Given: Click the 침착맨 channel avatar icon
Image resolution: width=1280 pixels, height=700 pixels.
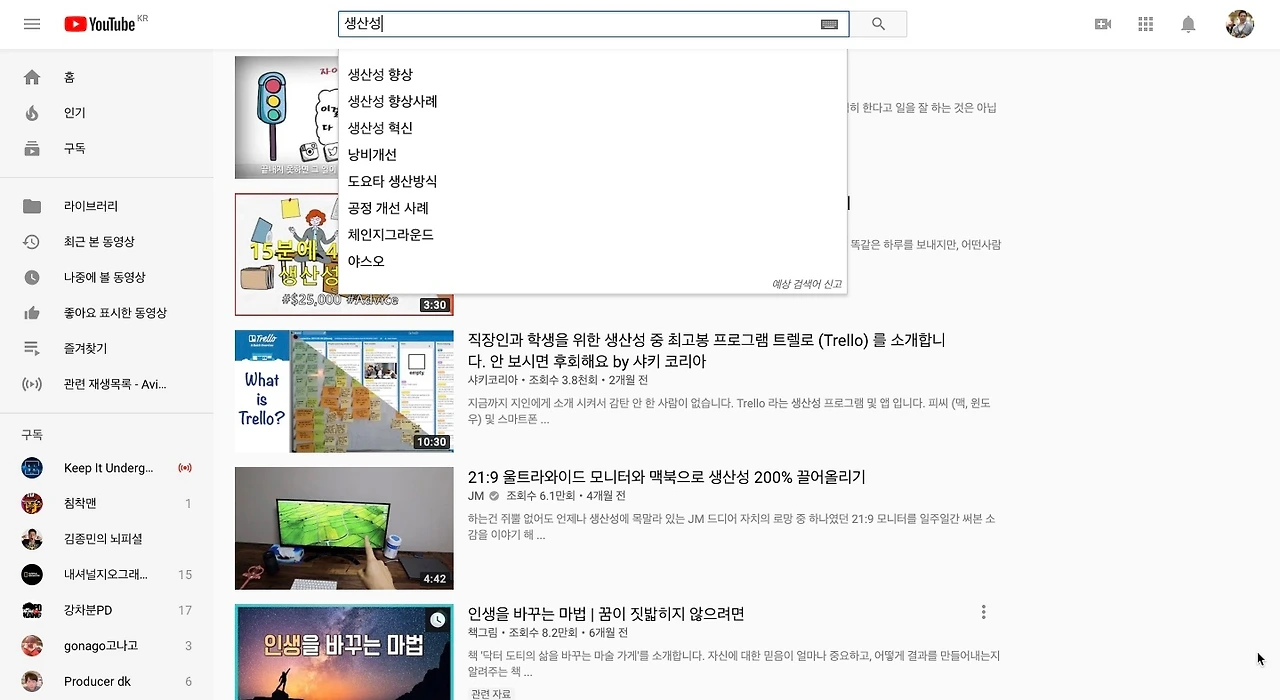Looking at the screenshot, I should (32, 503).
